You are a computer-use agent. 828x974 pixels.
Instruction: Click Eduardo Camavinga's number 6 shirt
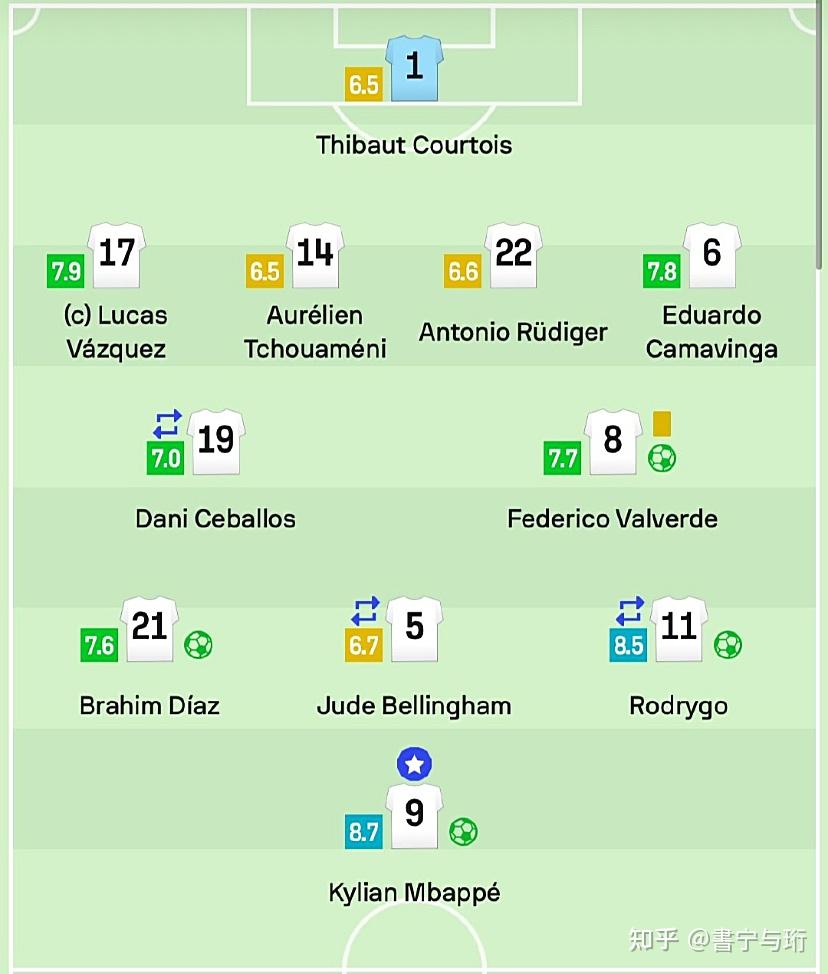(712, 255)
